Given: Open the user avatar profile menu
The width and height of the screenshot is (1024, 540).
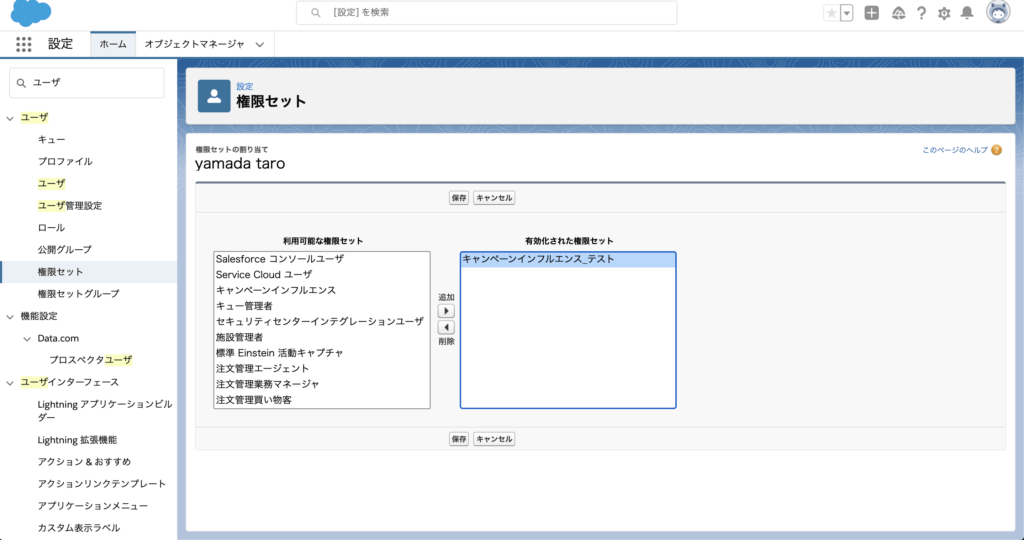Looking at the screenshot, I should (x=998, y=12).
